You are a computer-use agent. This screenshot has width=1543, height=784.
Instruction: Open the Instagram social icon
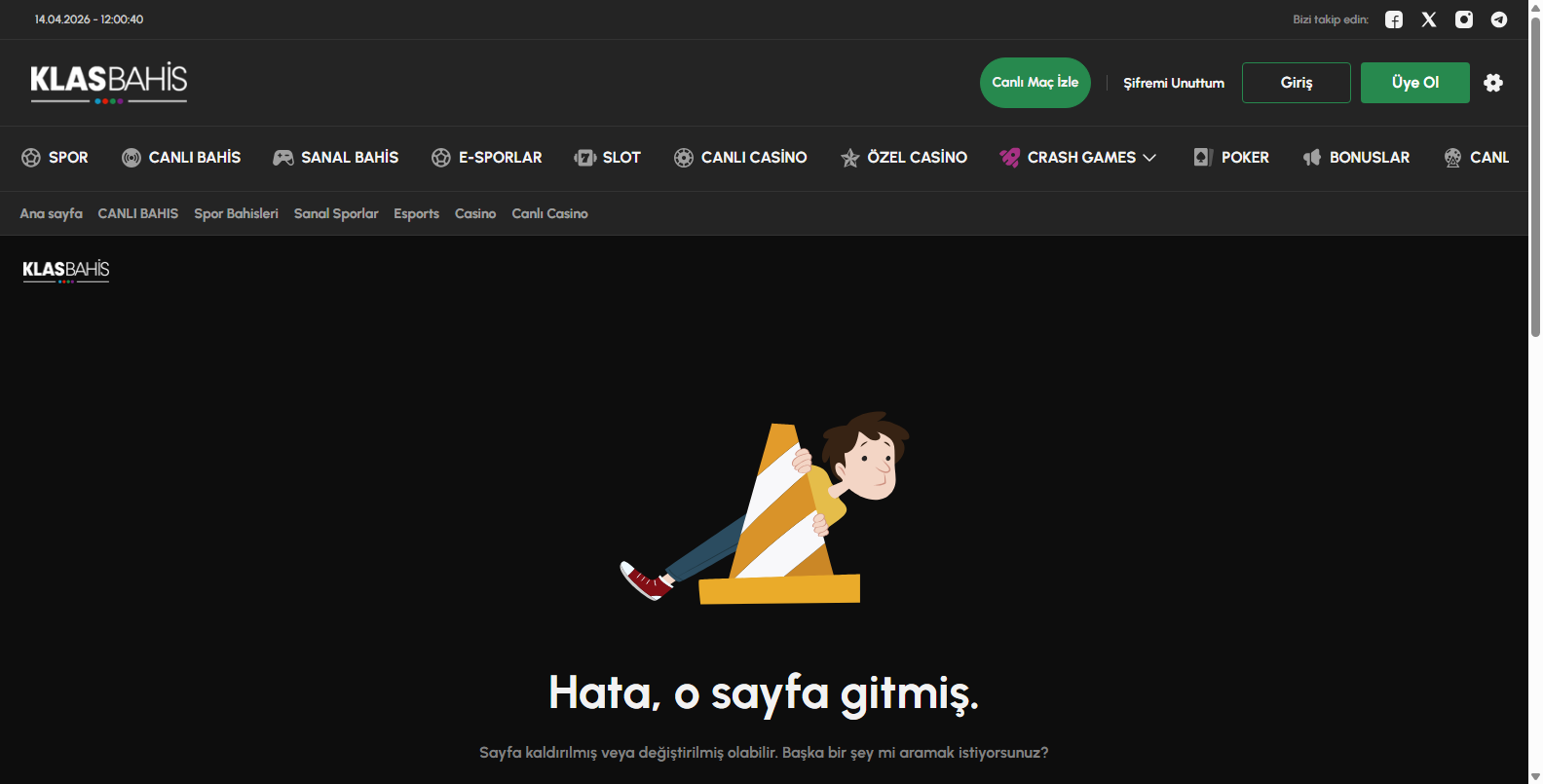pos(1464,19)
